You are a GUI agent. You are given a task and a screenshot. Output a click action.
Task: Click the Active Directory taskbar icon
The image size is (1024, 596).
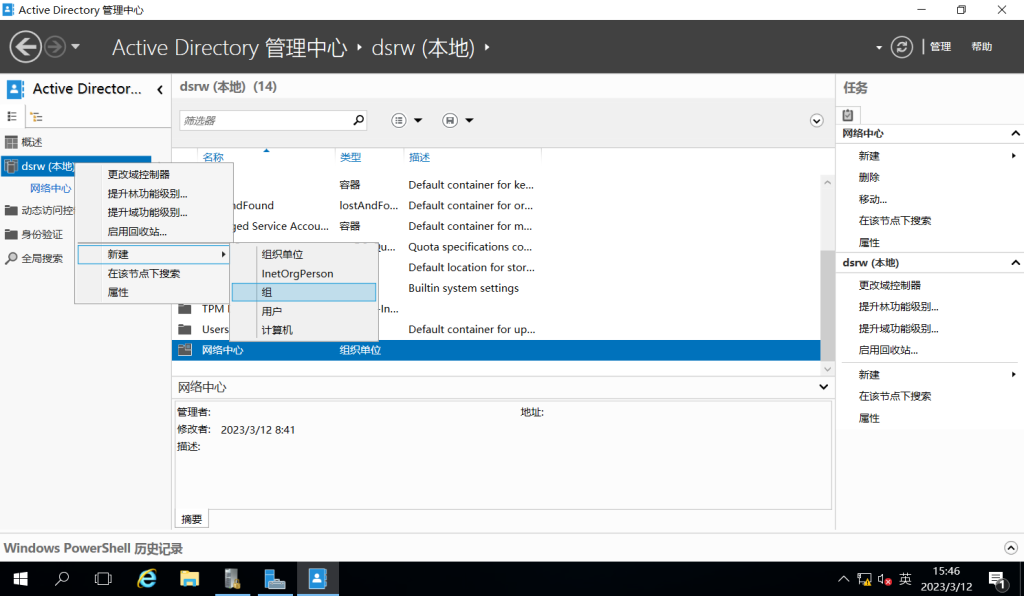[x=317, y=579]
